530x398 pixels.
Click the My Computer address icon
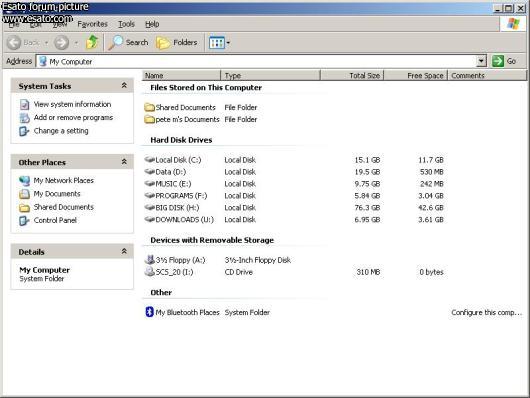(43, 61)
